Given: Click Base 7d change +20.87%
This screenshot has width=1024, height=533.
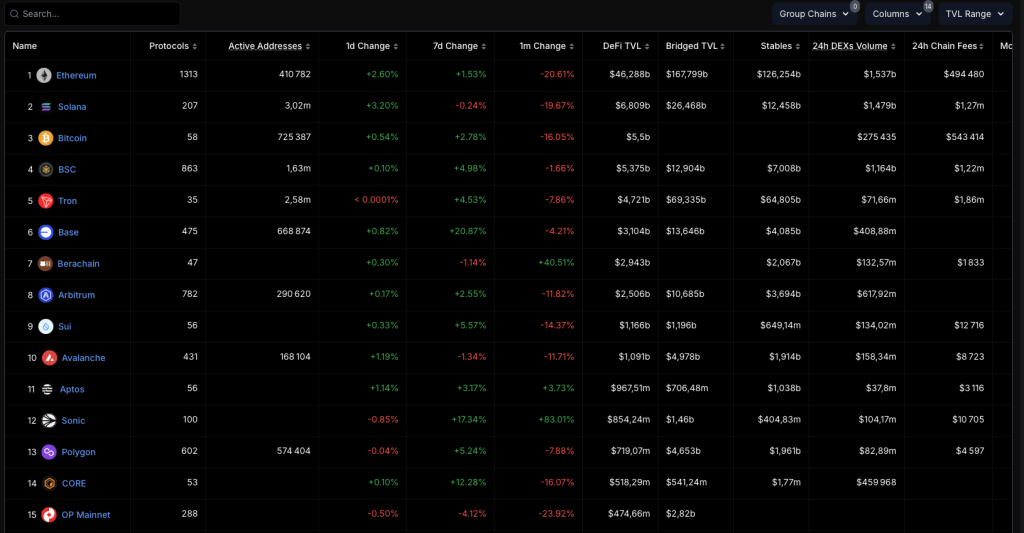Looking at the screenshot, I should click(468, 231).
